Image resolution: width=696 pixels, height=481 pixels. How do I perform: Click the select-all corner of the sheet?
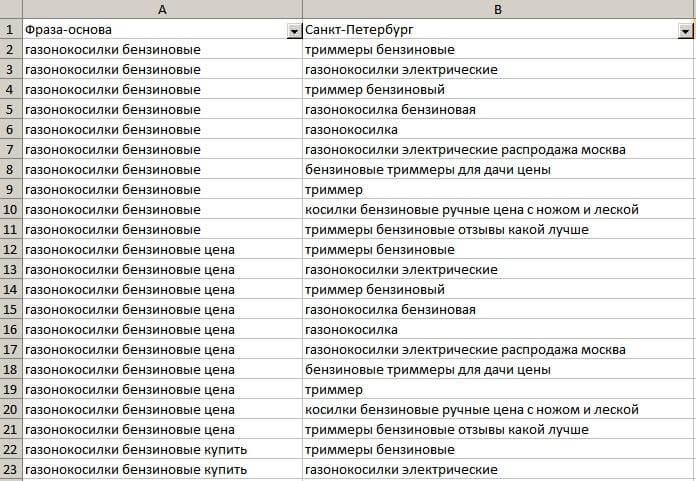click(10, 9)
